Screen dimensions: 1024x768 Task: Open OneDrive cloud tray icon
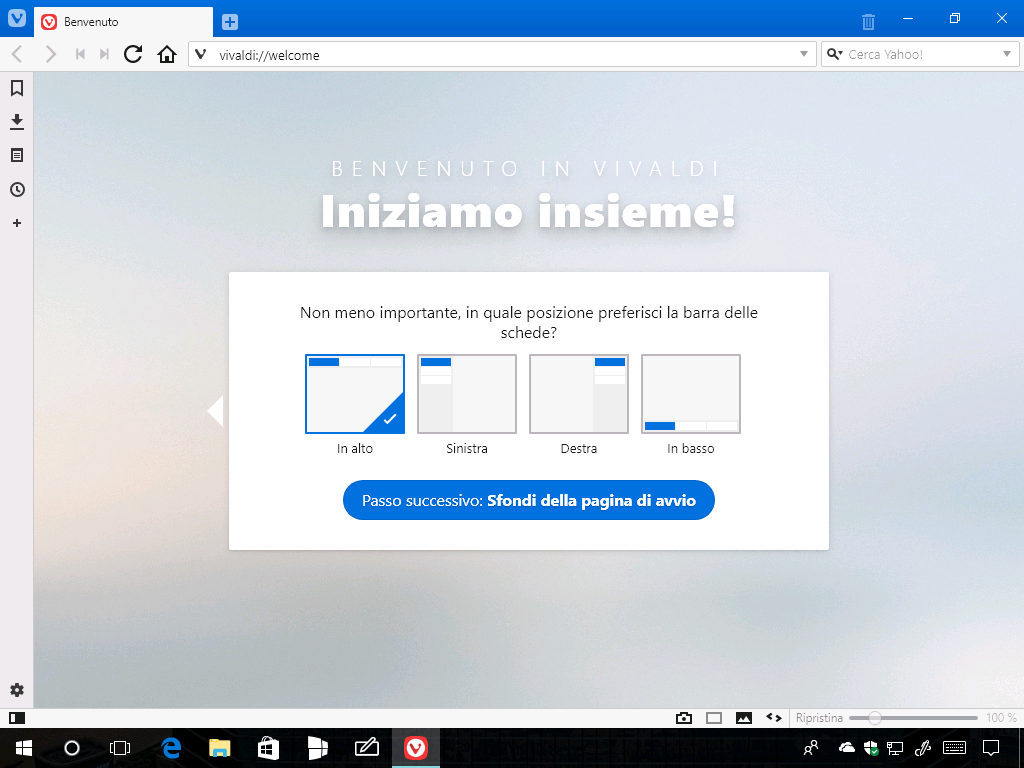point(846,747)
